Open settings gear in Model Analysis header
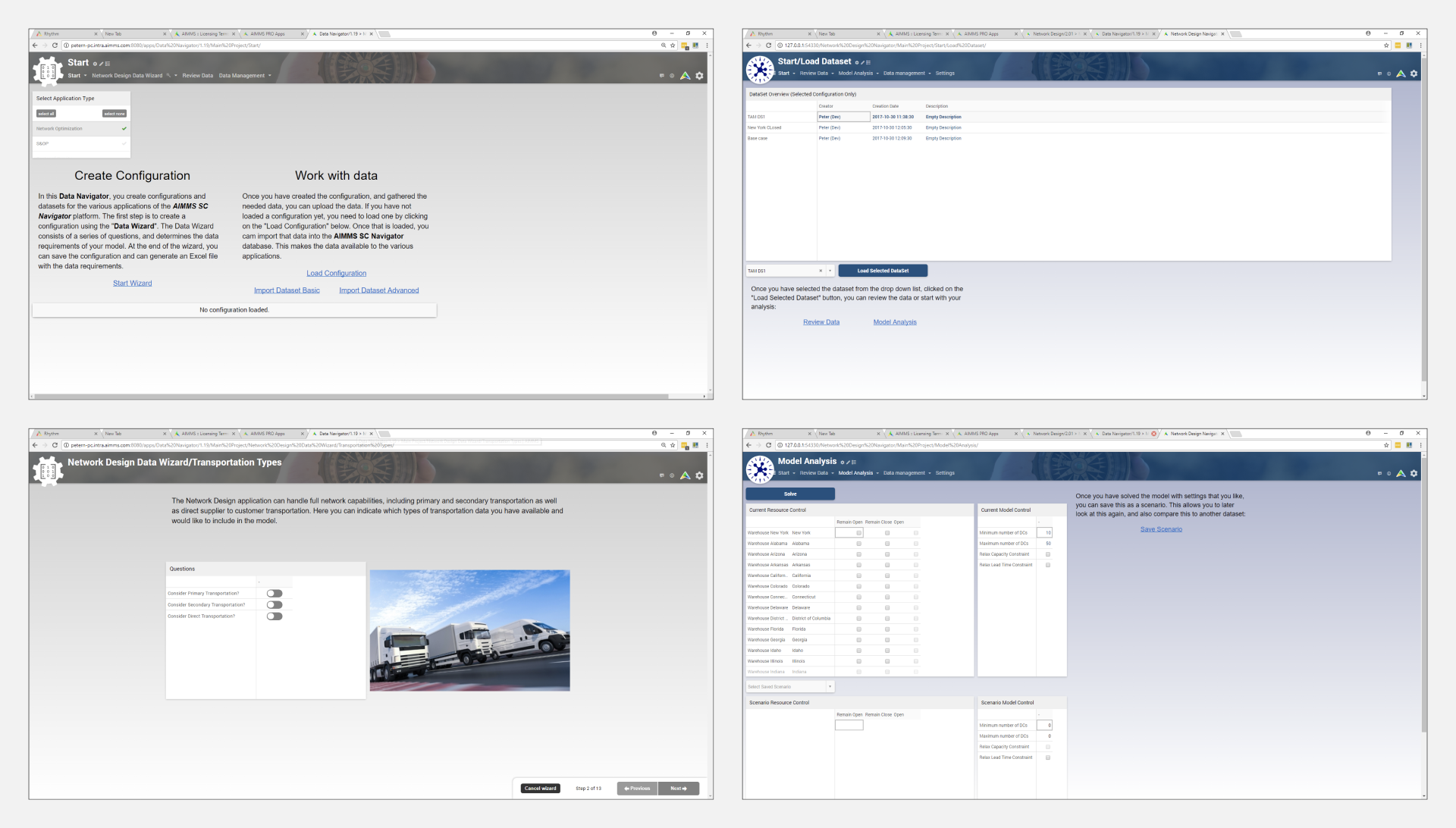Image resolution: width=1456 pixels, height=828 pixels. pyautogui.click(x=1414, y=473)
